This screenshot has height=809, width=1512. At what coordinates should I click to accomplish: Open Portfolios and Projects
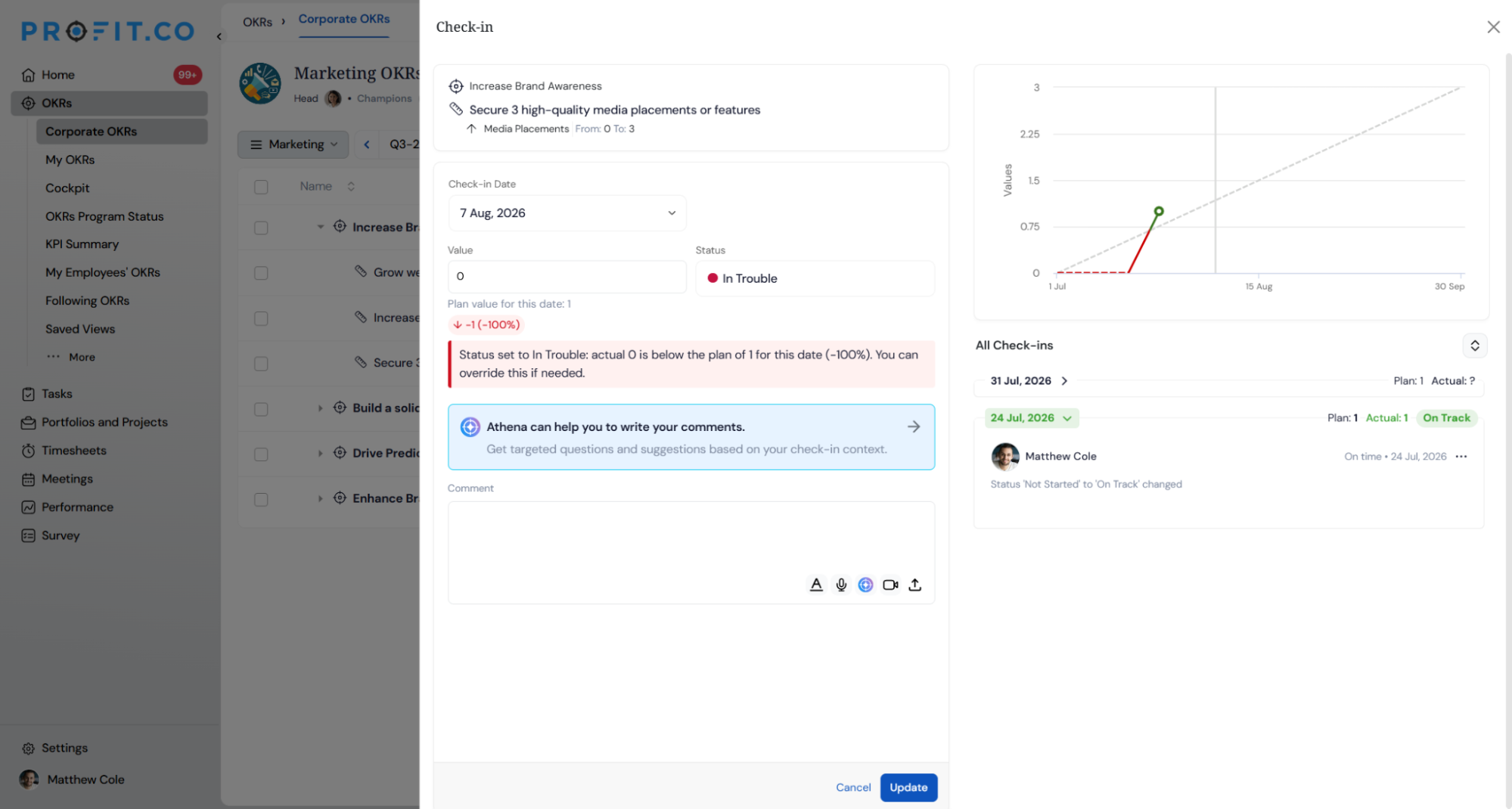[x=104, y=422]
